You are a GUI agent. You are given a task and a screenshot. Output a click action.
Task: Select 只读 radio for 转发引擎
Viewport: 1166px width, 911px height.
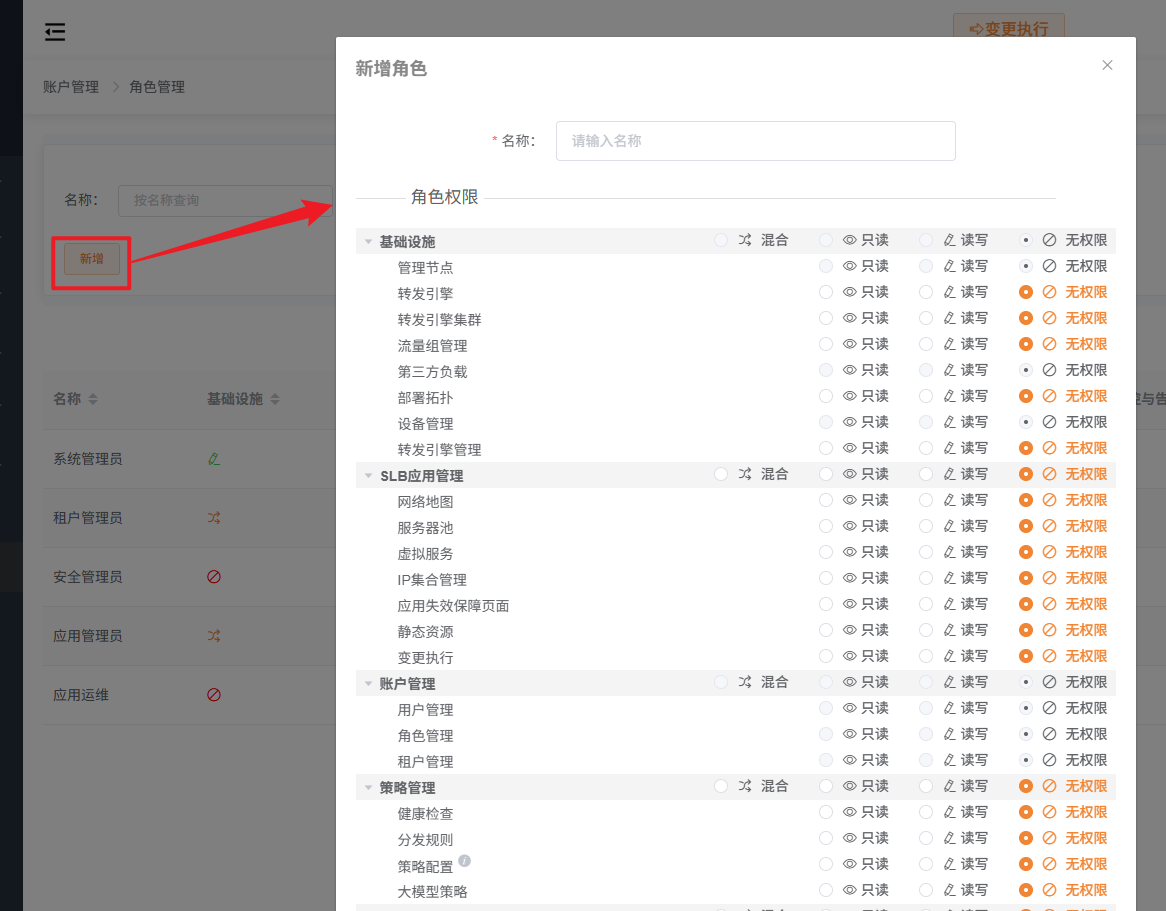(x=826, y=292)
